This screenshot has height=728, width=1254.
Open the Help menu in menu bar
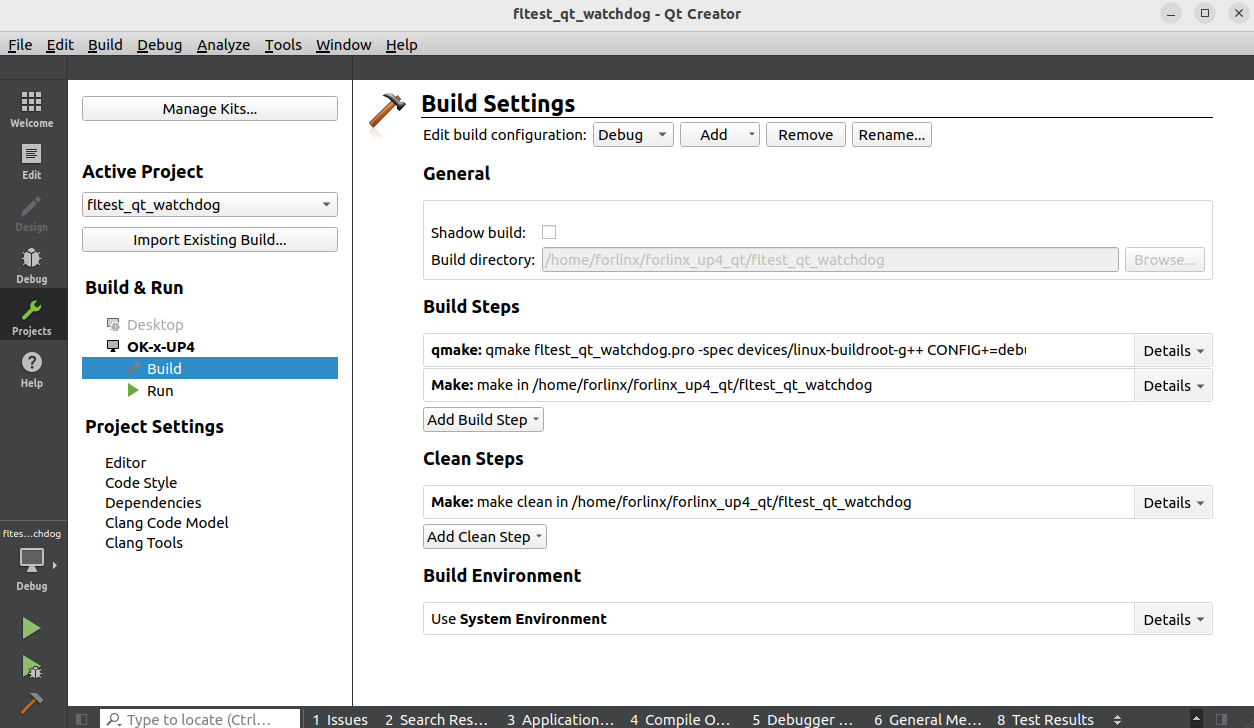402,45
